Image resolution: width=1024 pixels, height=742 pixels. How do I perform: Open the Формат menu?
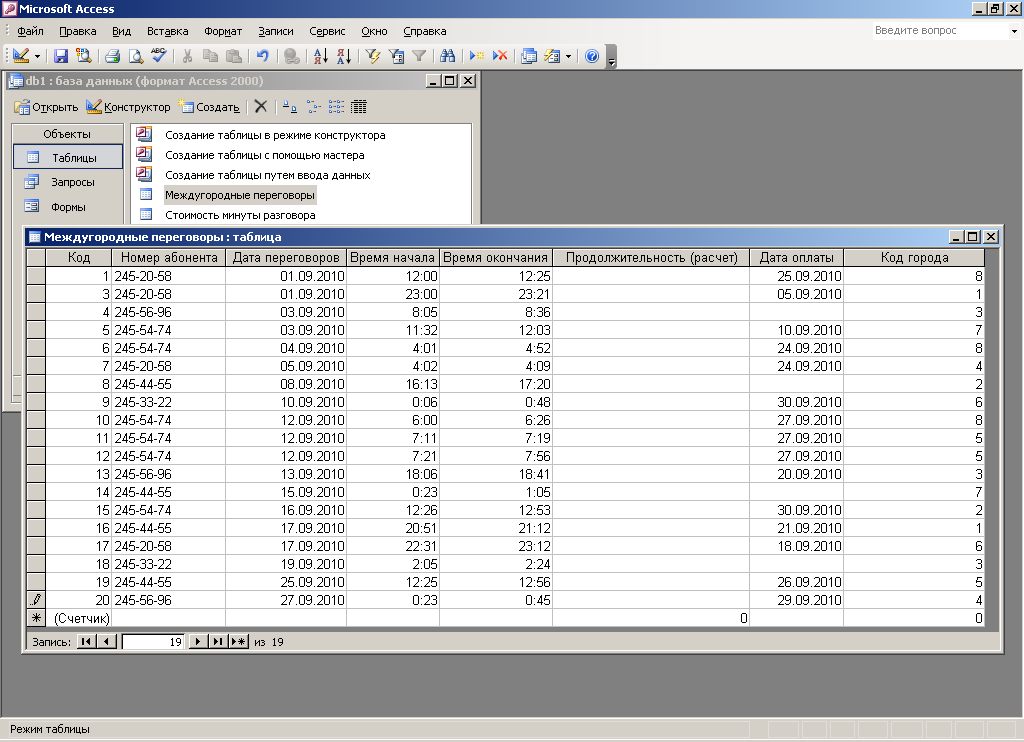point(223,31)
